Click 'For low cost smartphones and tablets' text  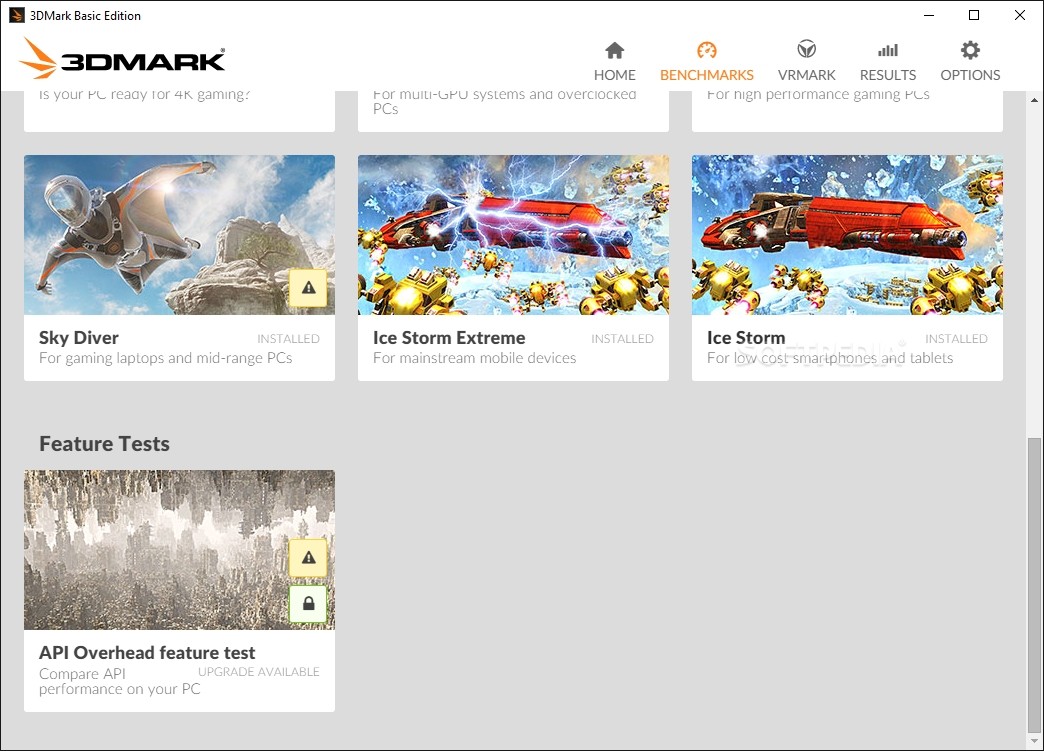click(830, 358)
